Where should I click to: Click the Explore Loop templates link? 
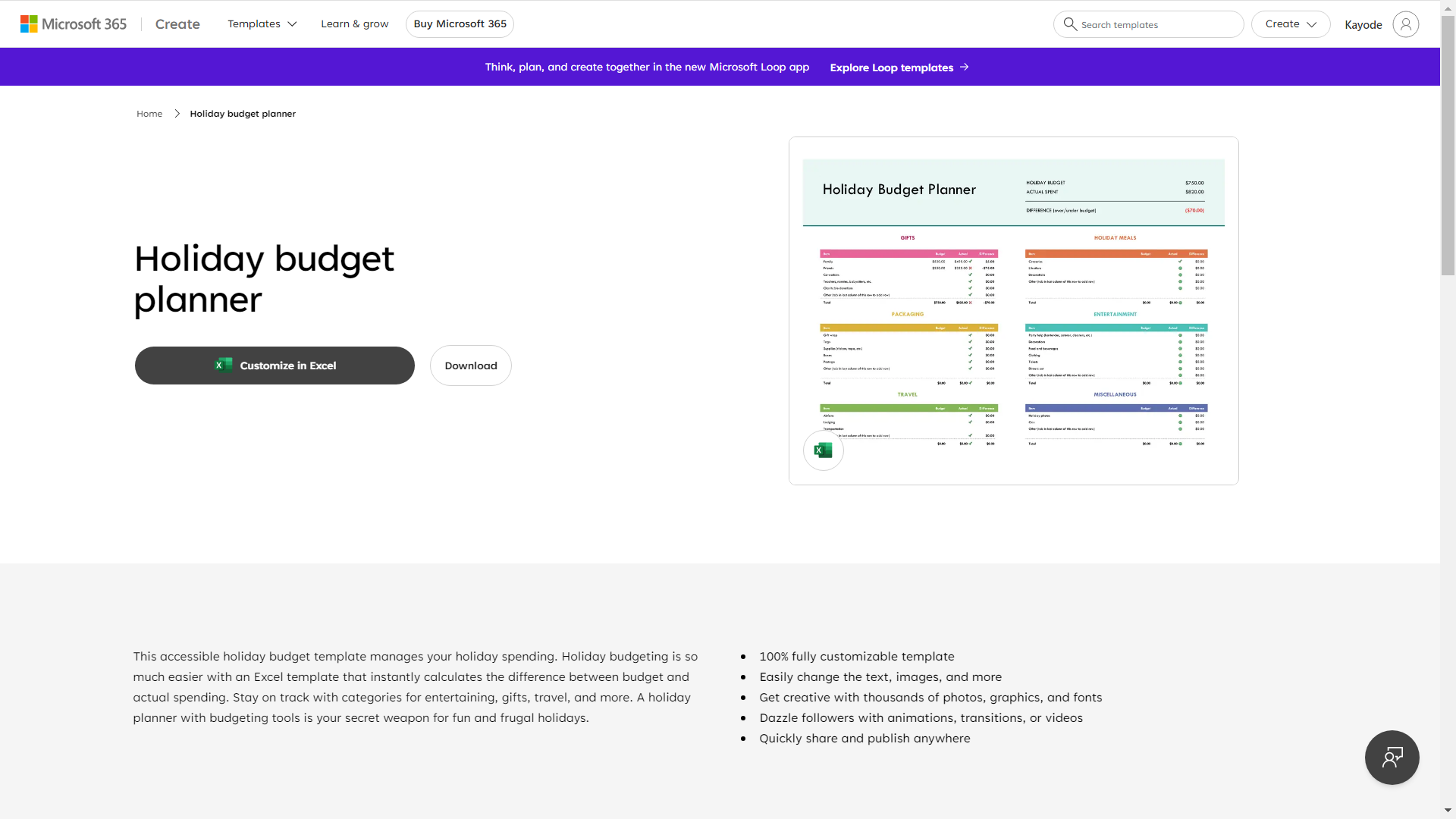[900, 67]
